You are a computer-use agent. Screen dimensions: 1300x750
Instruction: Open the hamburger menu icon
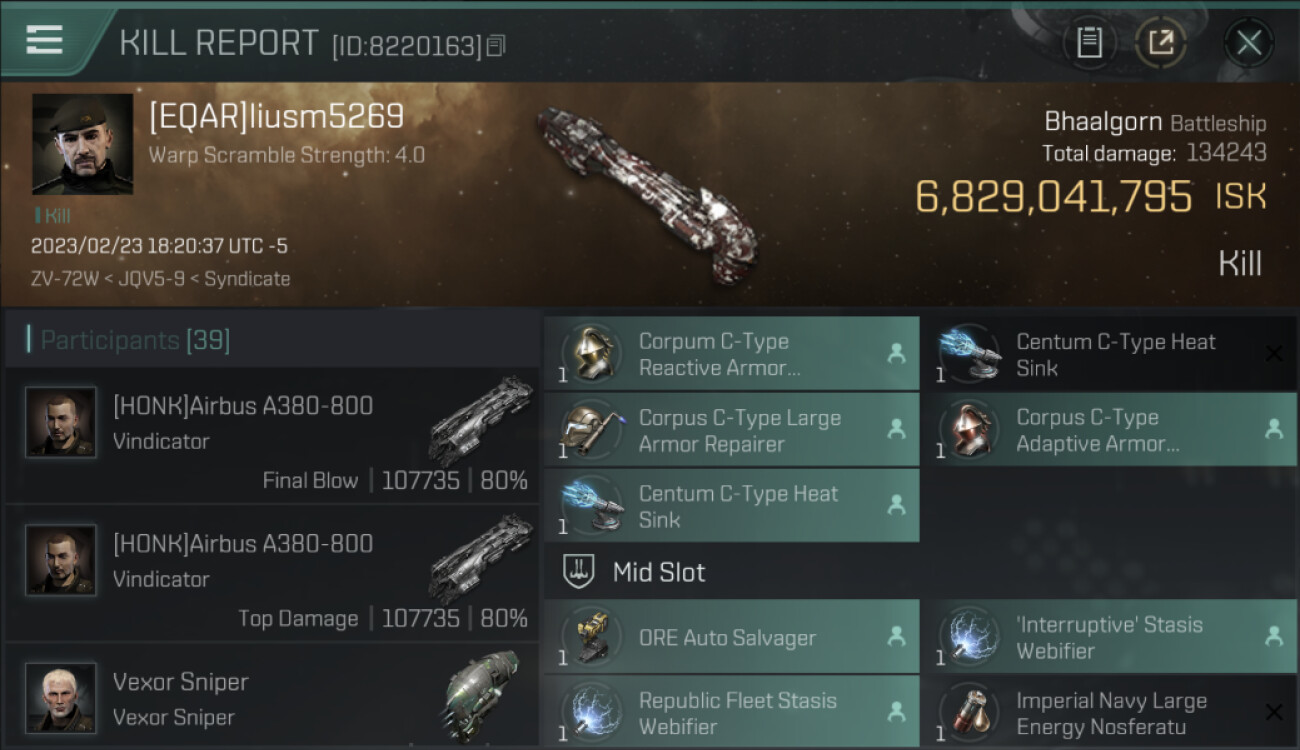44,40
